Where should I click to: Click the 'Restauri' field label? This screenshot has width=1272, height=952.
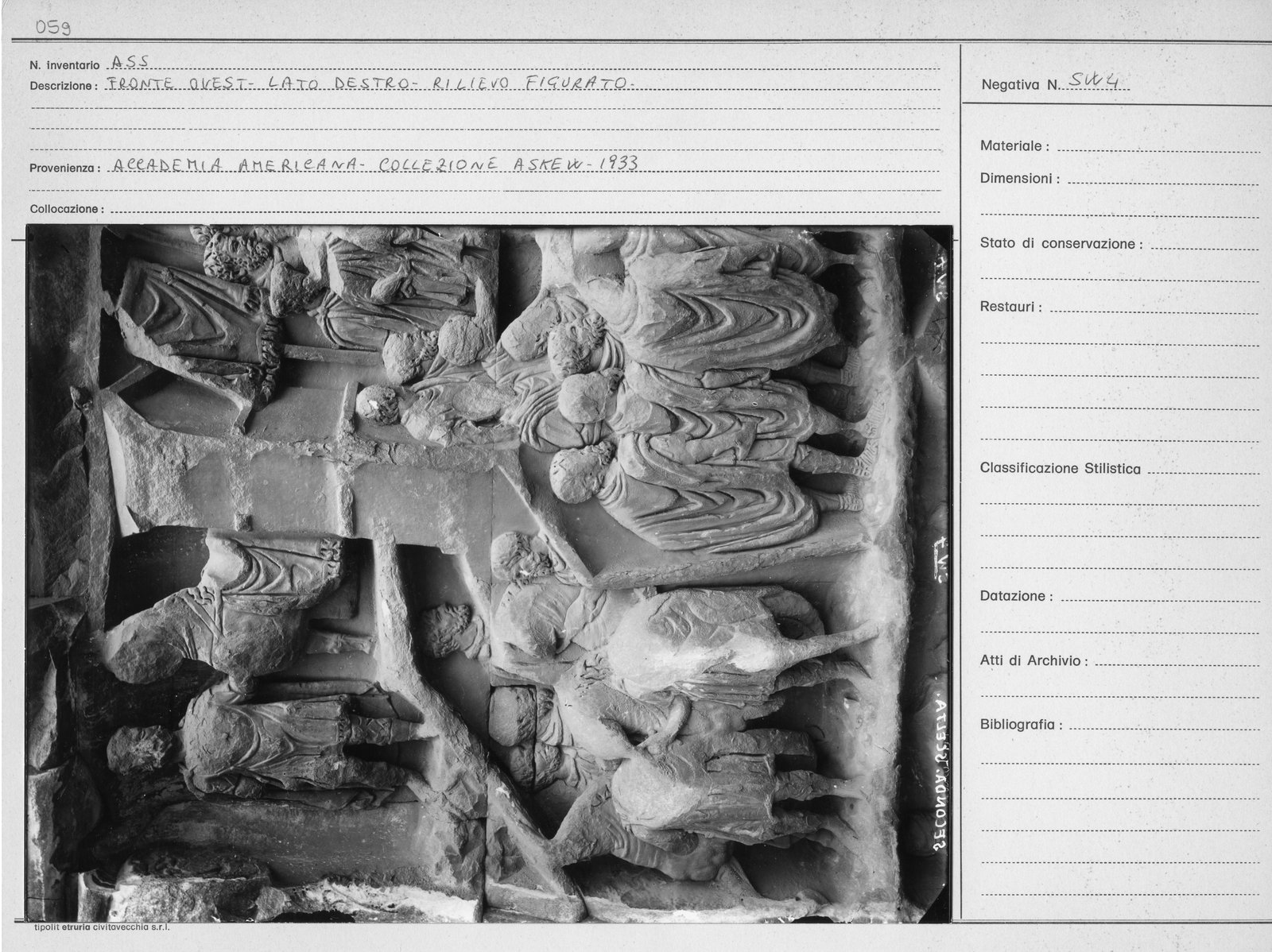pos(1010,307)
